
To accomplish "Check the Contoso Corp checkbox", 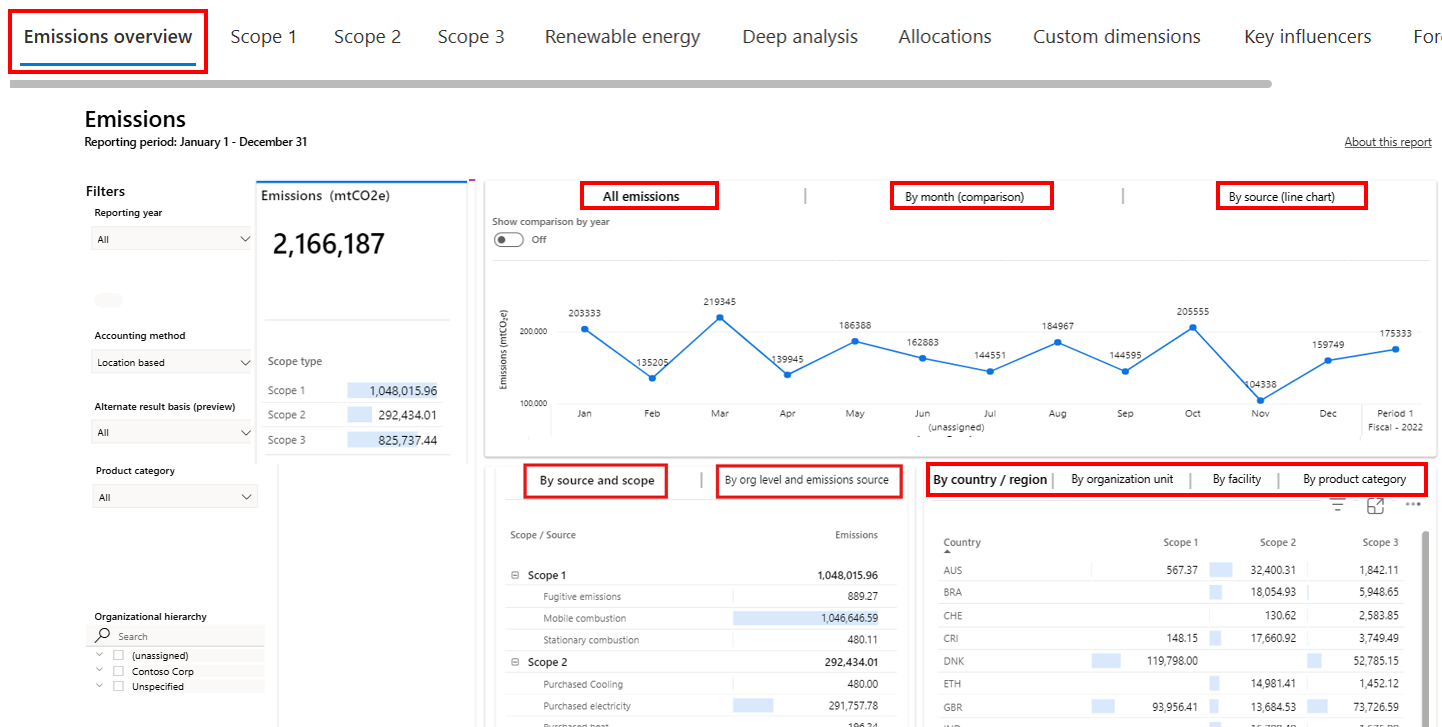I will tap(118, 671).
